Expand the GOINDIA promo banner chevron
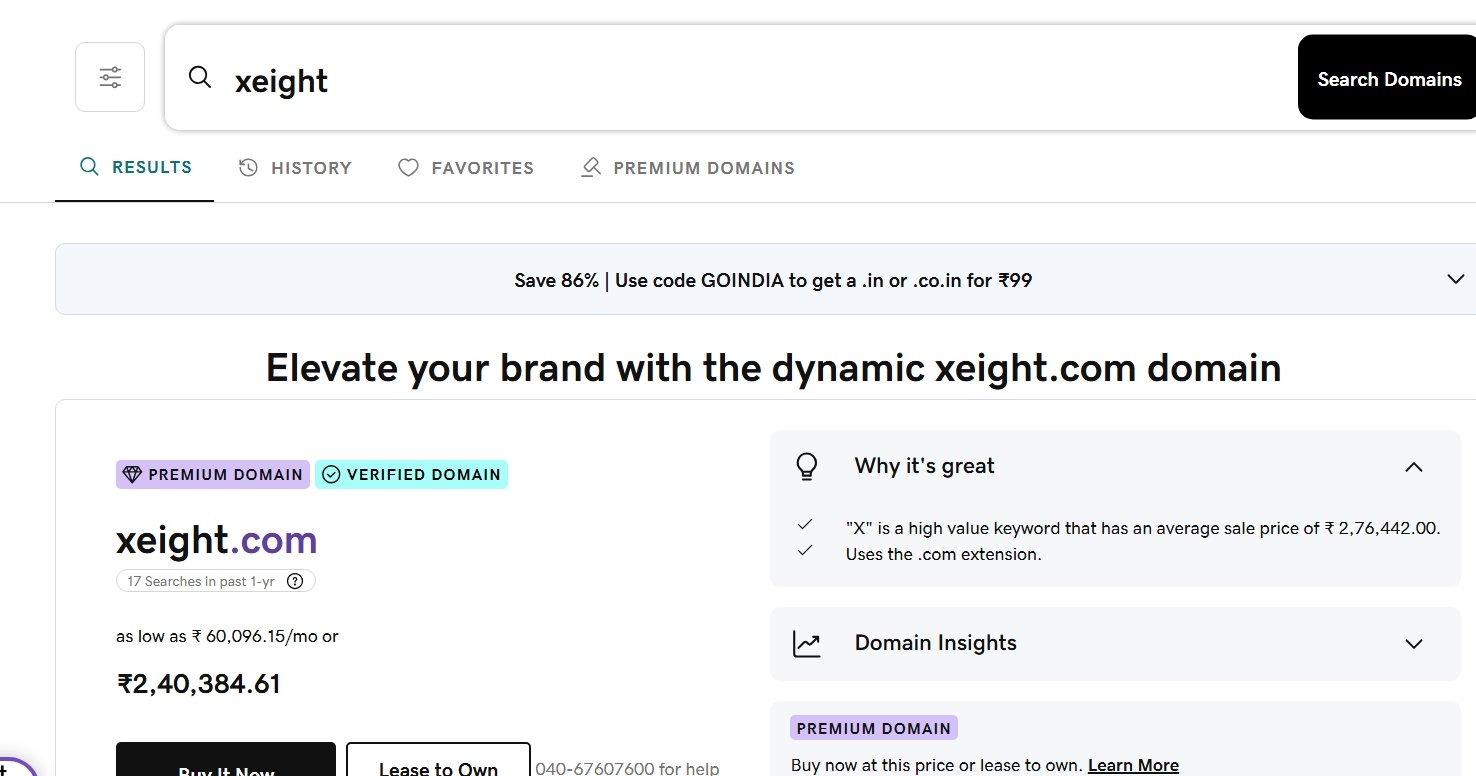 pyautogui.click(x=1456, y=279)
